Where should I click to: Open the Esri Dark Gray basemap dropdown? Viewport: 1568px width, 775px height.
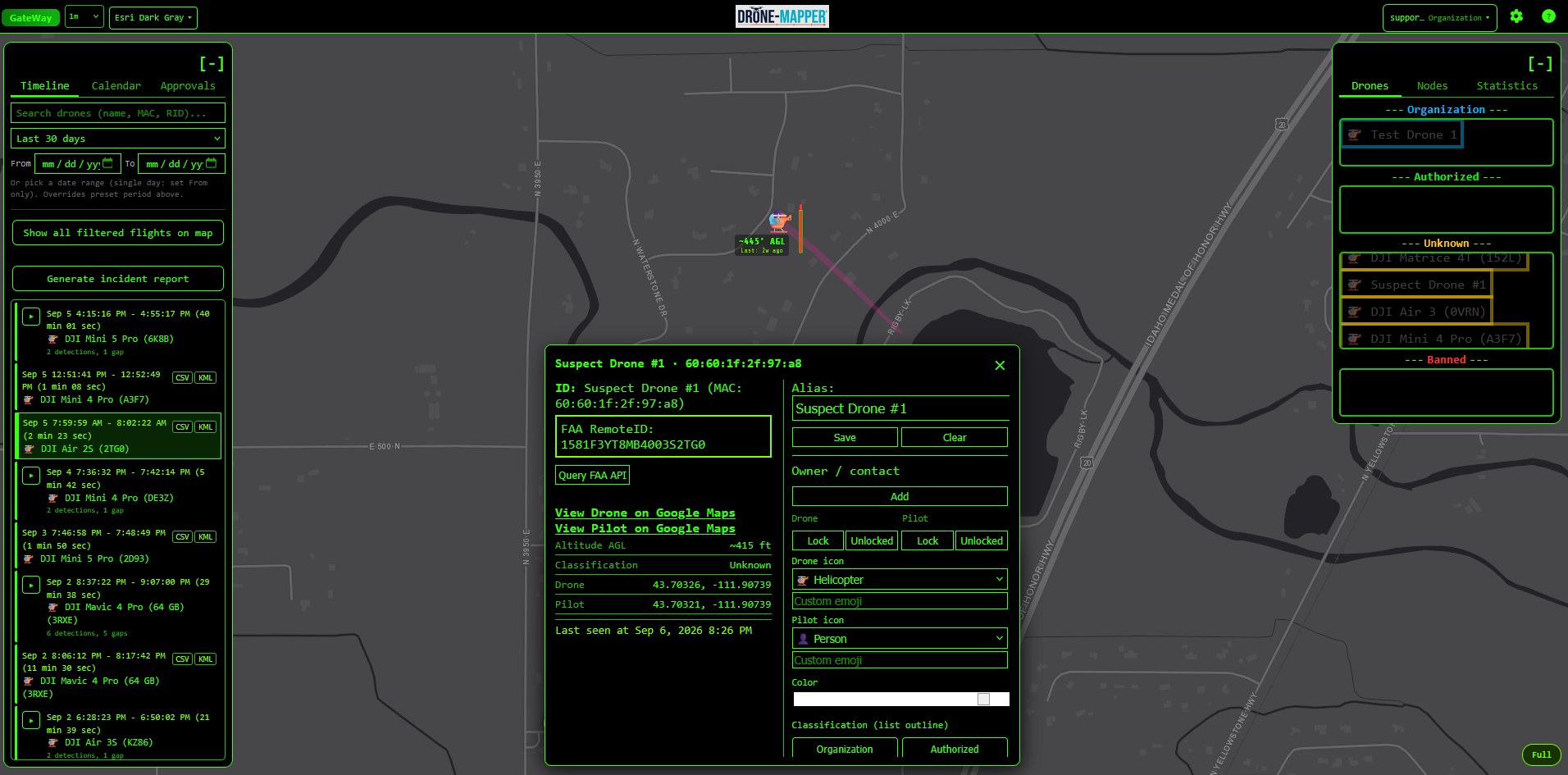click(153, 17)
